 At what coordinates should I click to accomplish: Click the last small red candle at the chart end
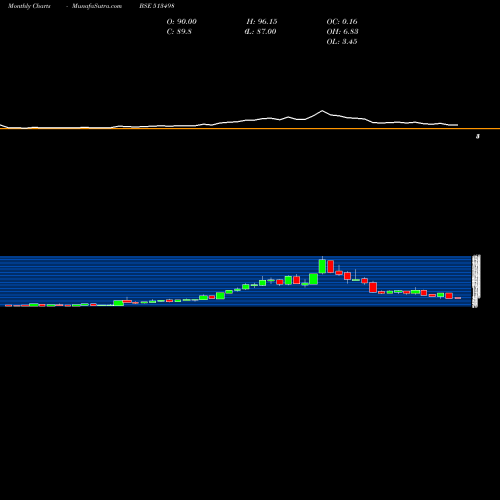tap(458, 298)
